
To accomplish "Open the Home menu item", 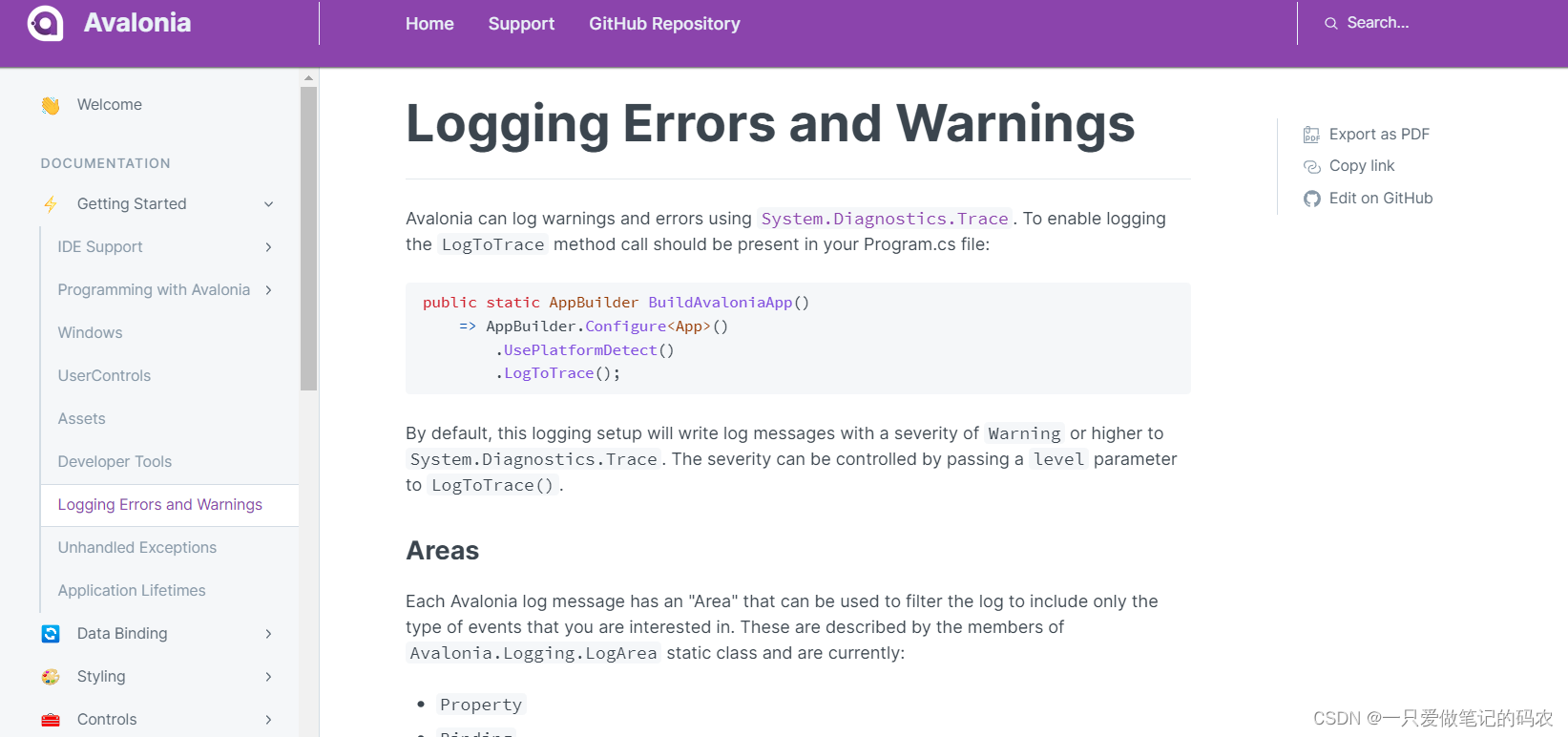I will 429,24.
